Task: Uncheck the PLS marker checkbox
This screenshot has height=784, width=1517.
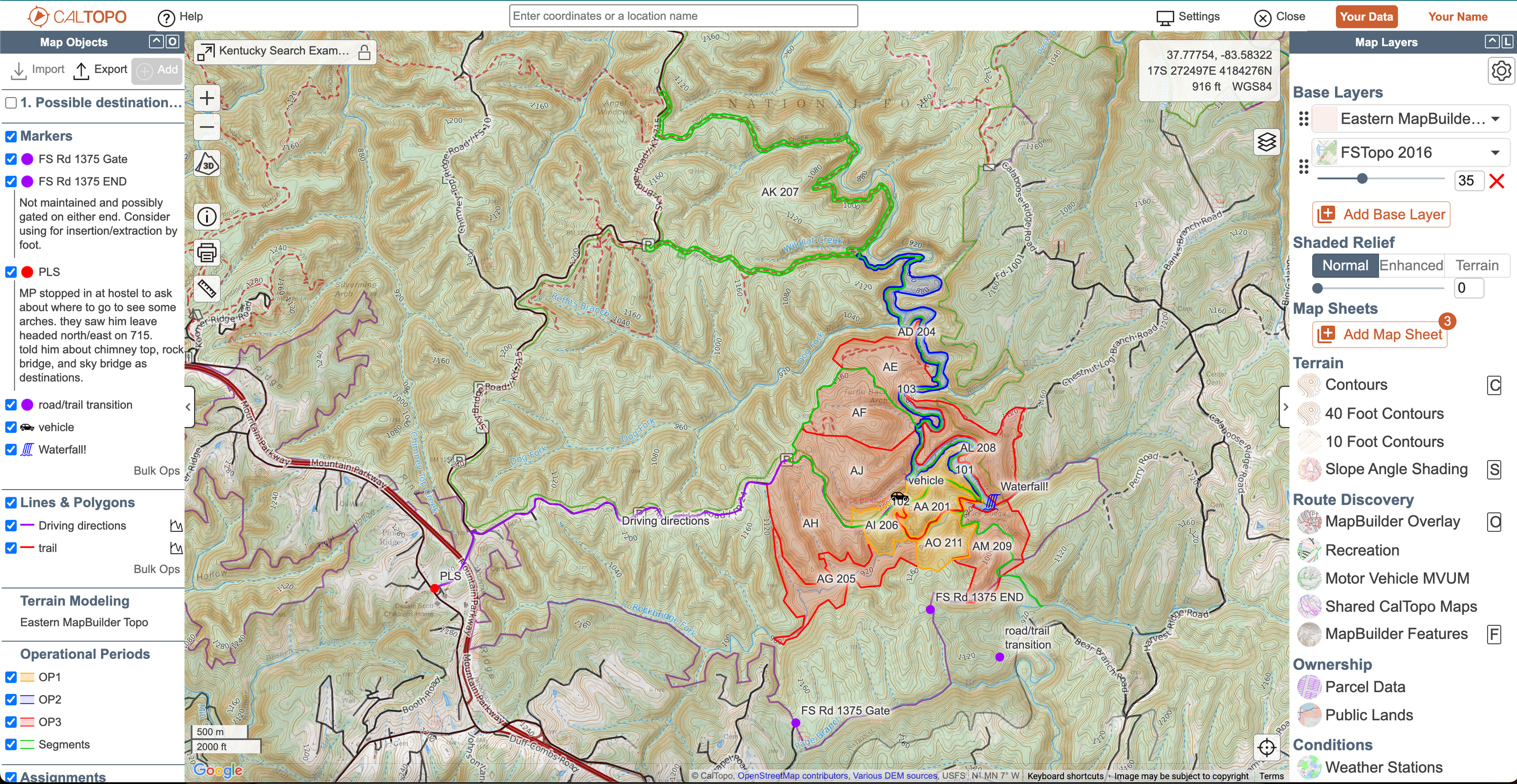Action: (x=10, y=272)
